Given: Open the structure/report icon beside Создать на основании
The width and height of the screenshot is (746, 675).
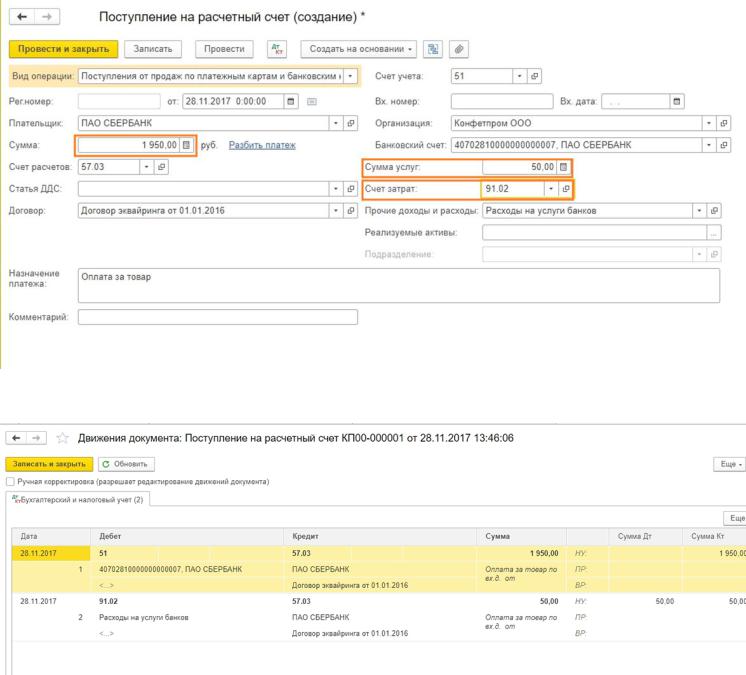Looking at the screenshot, I should [435, 49].
